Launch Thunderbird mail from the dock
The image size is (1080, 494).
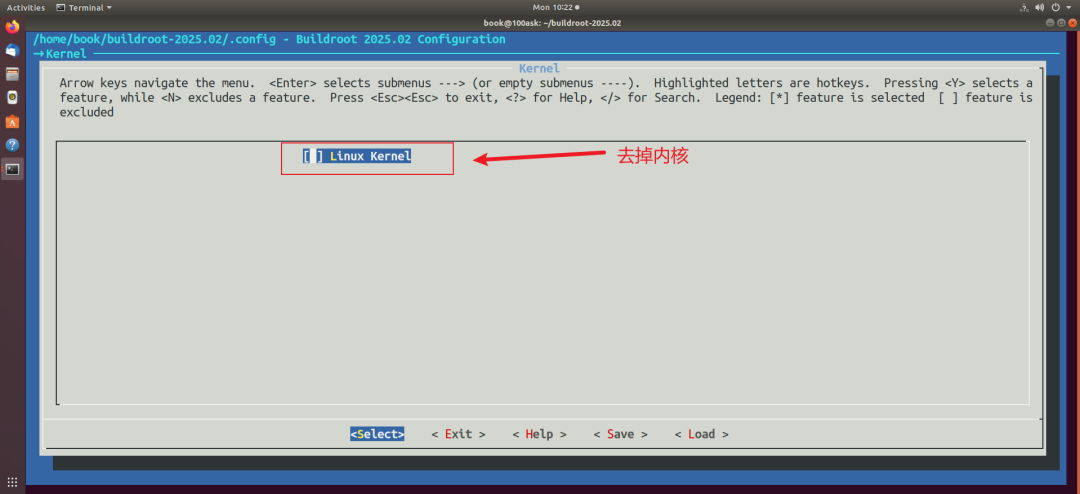tap(12, 50)
